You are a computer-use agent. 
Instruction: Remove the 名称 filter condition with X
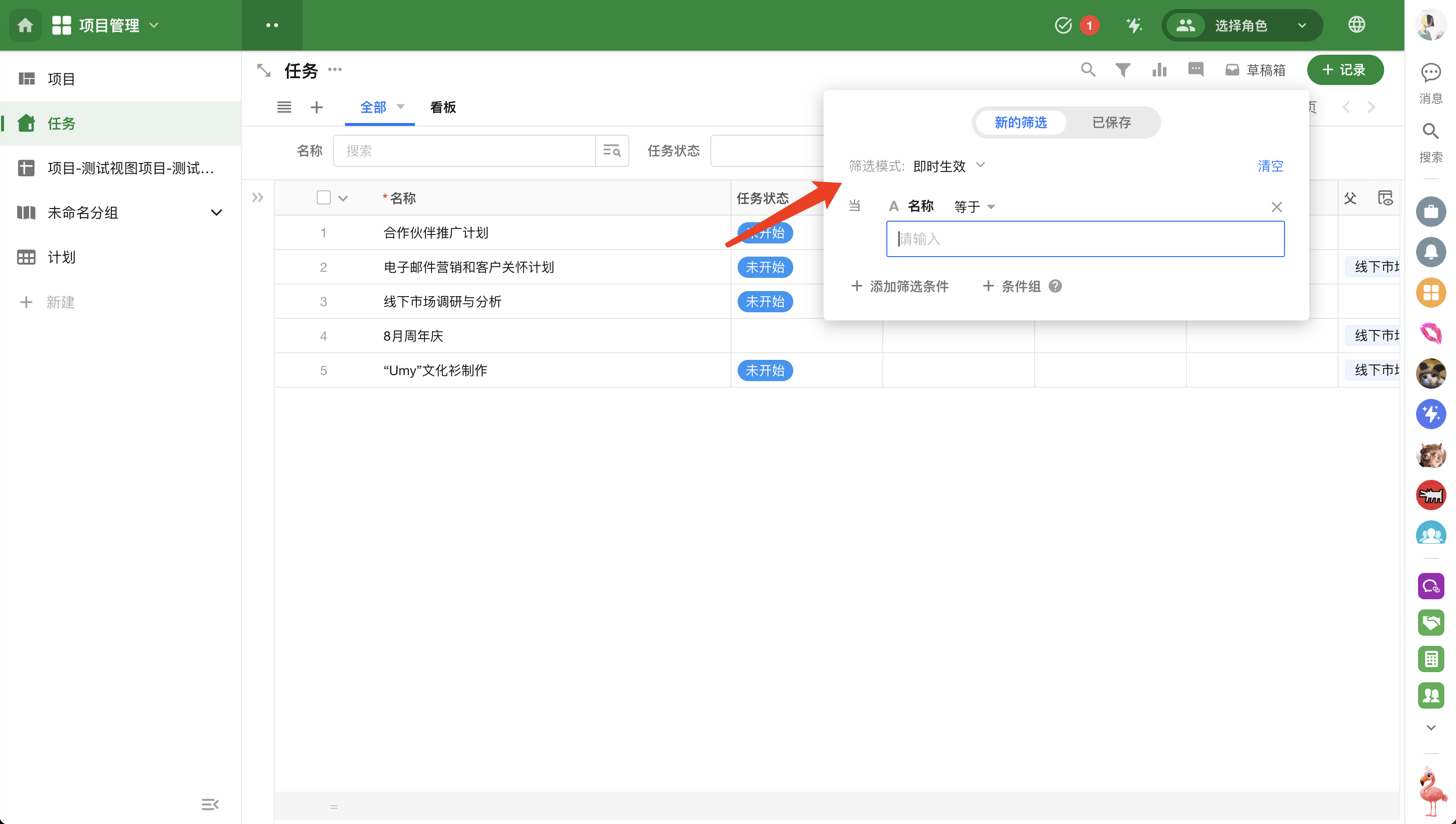1276,207
